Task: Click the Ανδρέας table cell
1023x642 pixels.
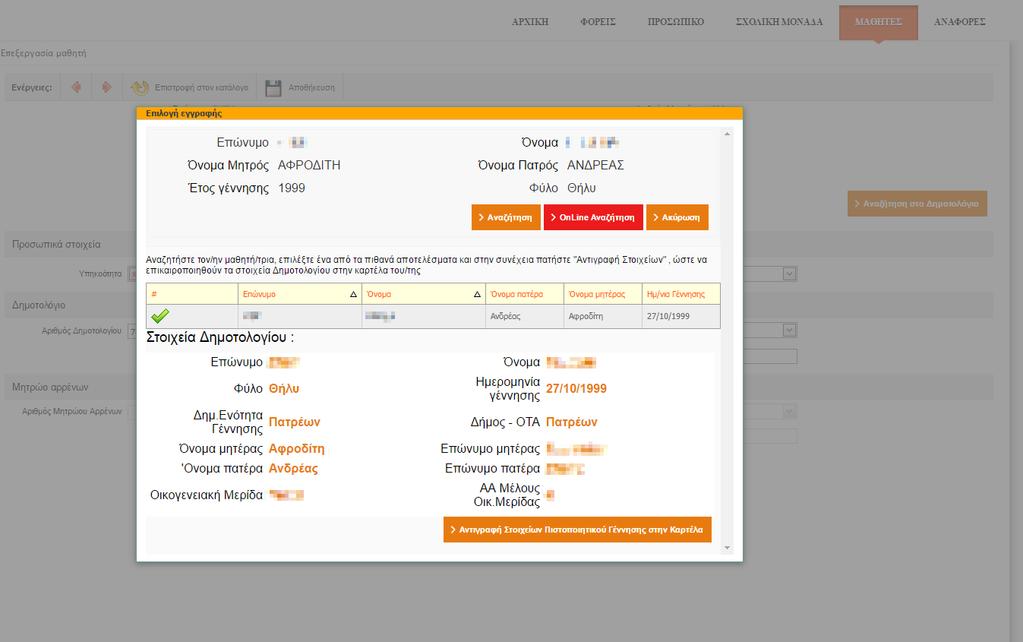Action: [525, 316]
